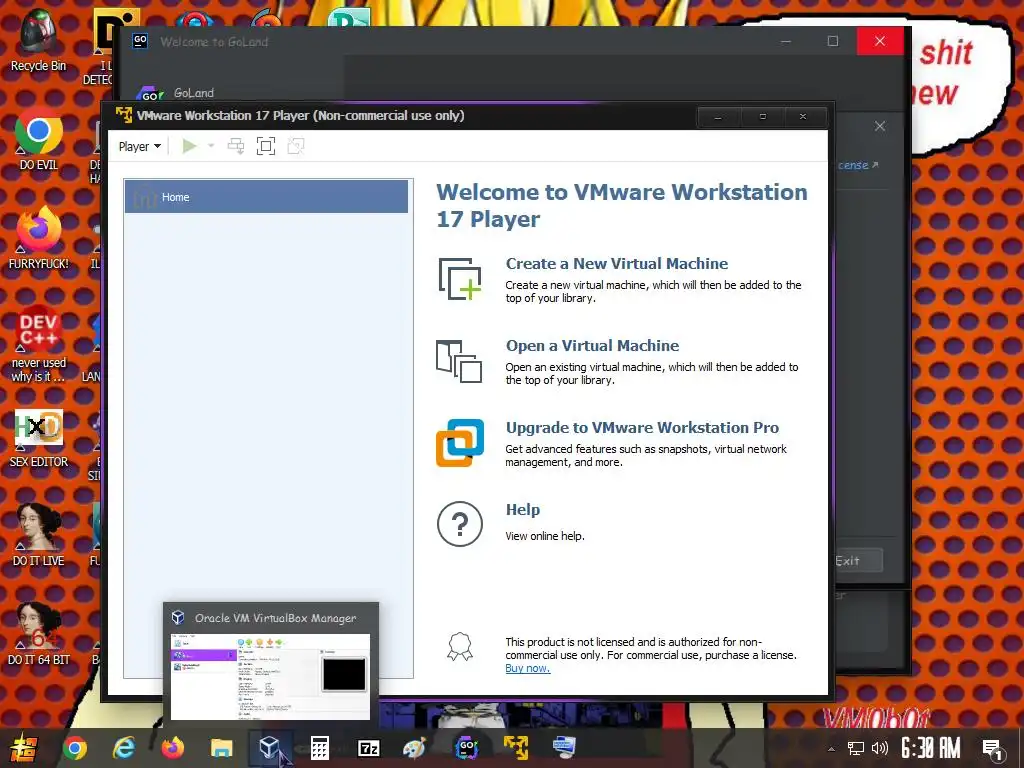The height and width of the screenshot is (768, 1024).
Task: Open Recycle Bin on desktop
Action: click(x=38, y=40)
